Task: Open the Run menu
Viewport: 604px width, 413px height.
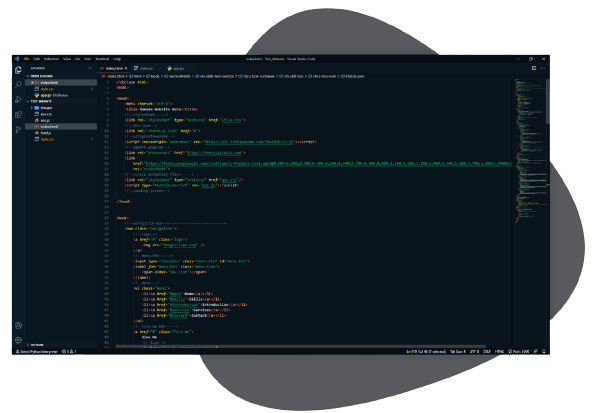Action: [x=87, y=59]
